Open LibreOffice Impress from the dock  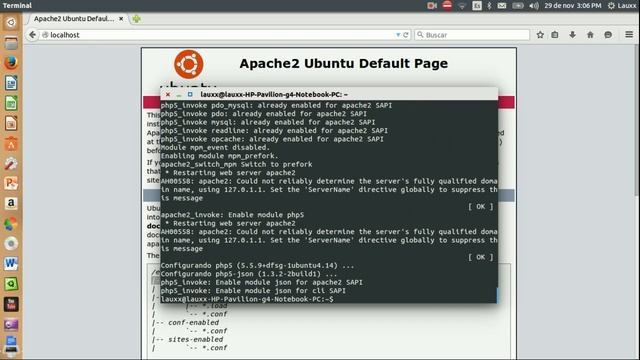point(11,123)
